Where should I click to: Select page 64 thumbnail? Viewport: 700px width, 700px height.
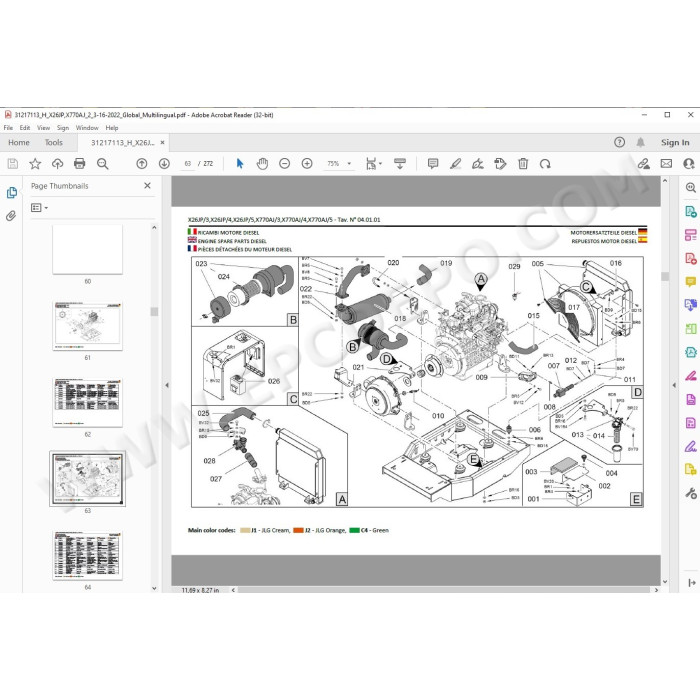[x=88, y=555]
